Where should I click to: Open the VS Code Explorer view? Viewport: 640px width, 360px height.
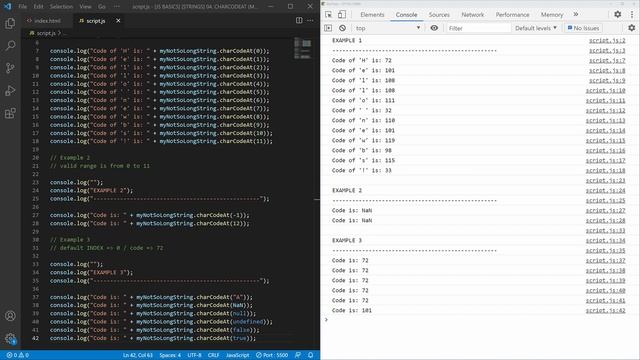coord(10,23)
